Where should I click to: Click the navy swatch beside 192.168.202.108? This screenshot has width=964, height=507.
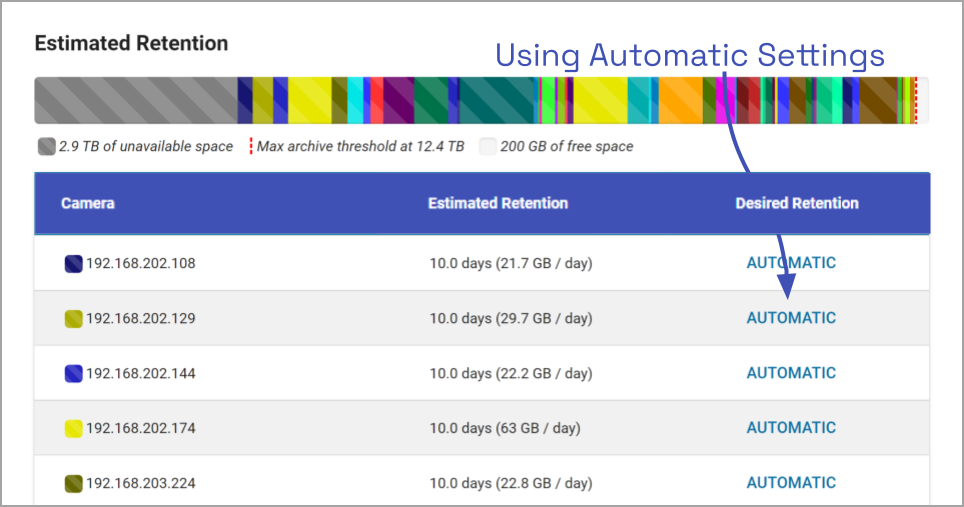point(73,264)
